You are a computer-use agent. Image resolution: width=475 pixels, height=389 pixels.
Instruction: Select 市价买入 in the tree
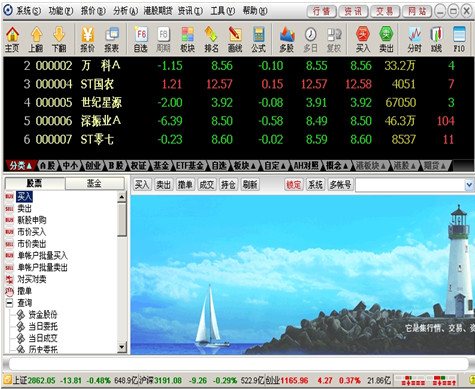[32, 232]
